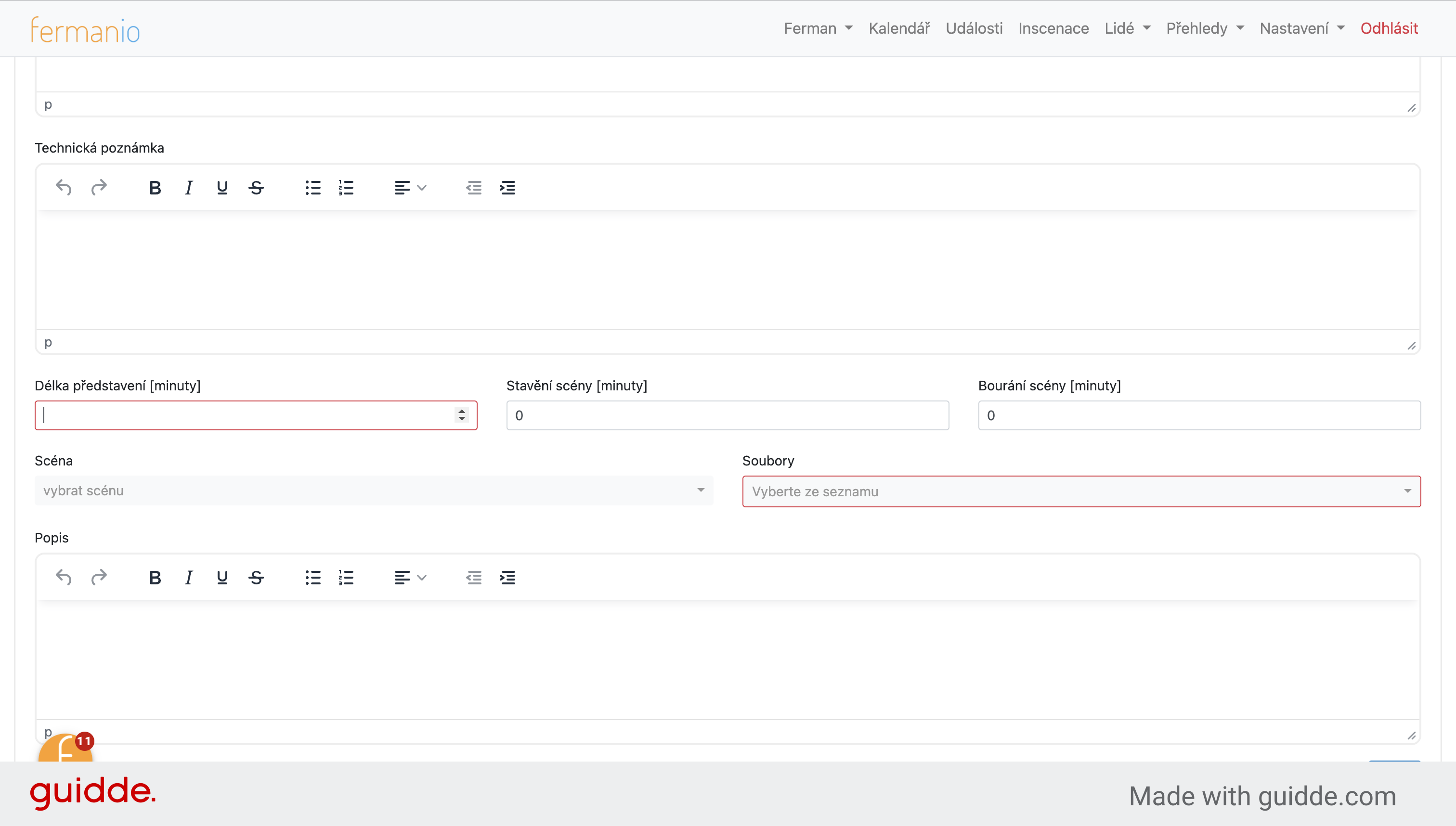Focus the Bourání scény minutes field
This screenshot has width=1456, height=826.
coord(1199,415)
